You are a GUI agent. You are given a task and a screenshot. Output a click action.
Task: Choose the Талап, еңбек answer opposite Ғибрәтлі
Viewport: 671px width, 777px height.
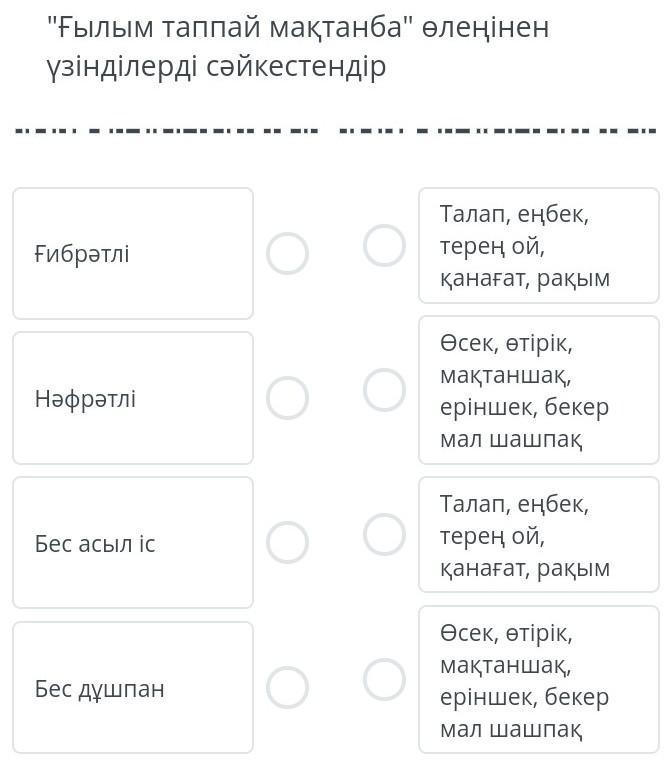[x=538, y=245]
